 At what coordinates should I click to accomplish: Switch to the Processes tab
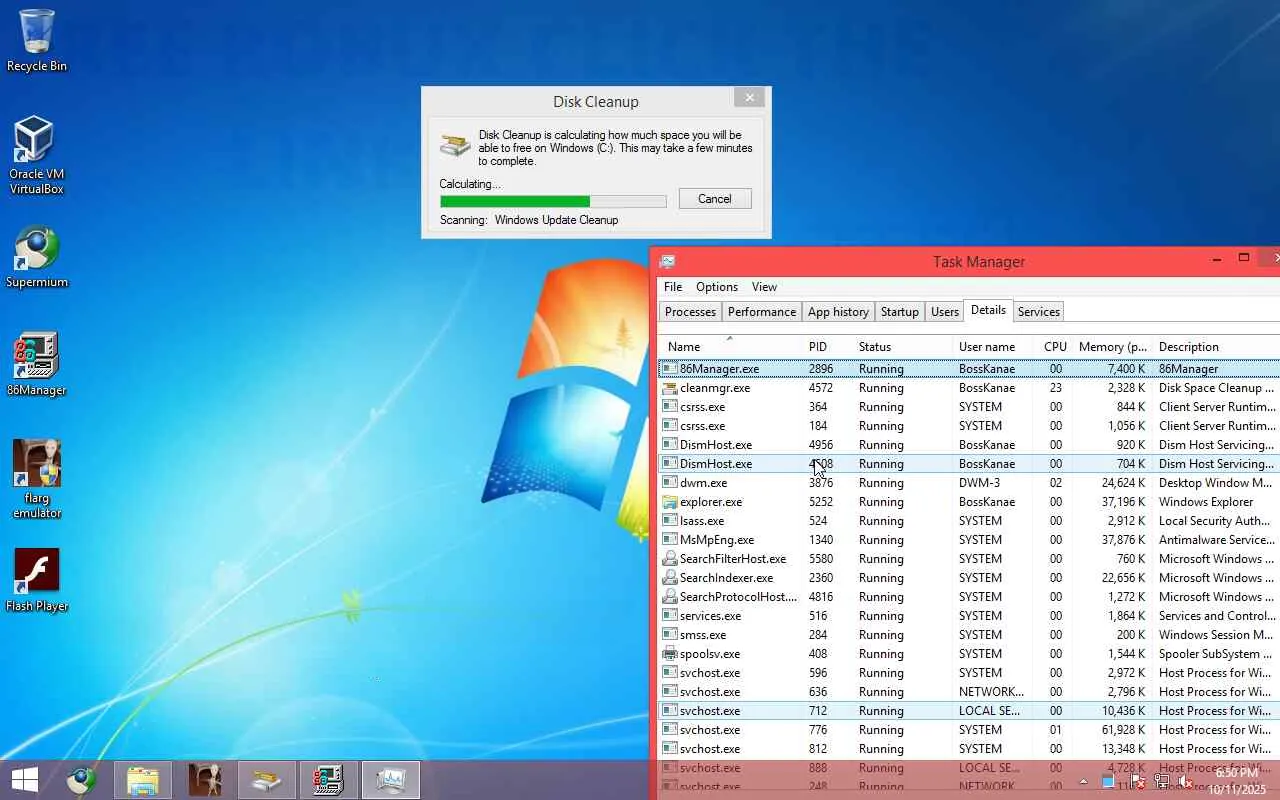pos(690,312)
